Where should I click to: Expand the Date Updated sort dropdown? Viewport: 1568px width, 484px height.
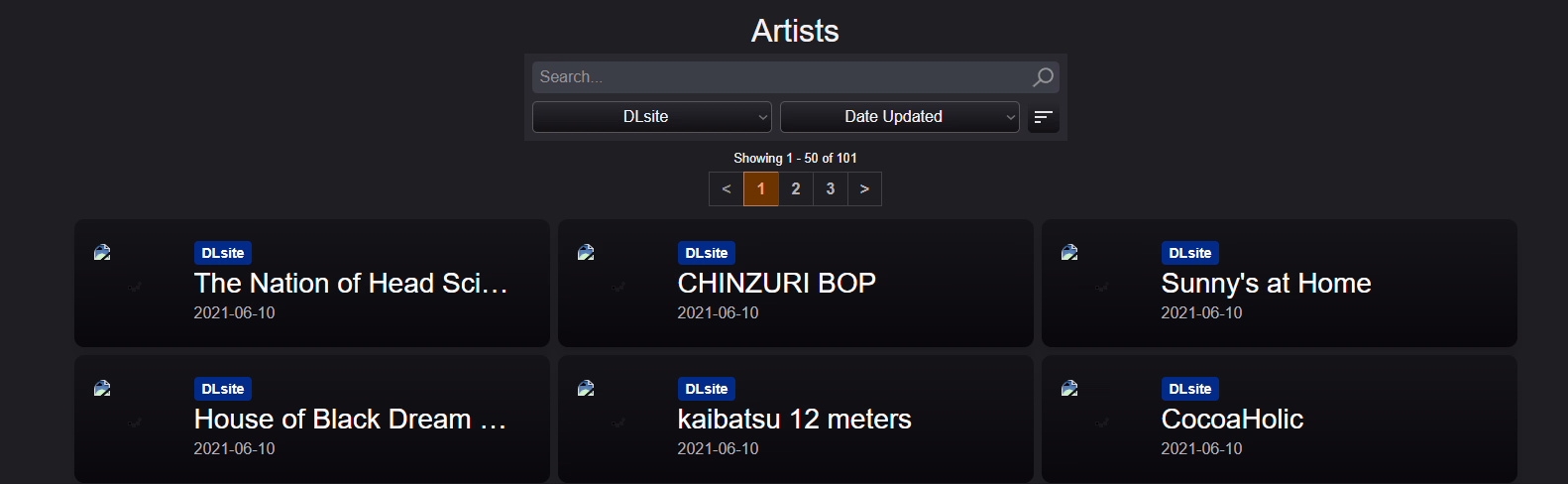(899, 117)
